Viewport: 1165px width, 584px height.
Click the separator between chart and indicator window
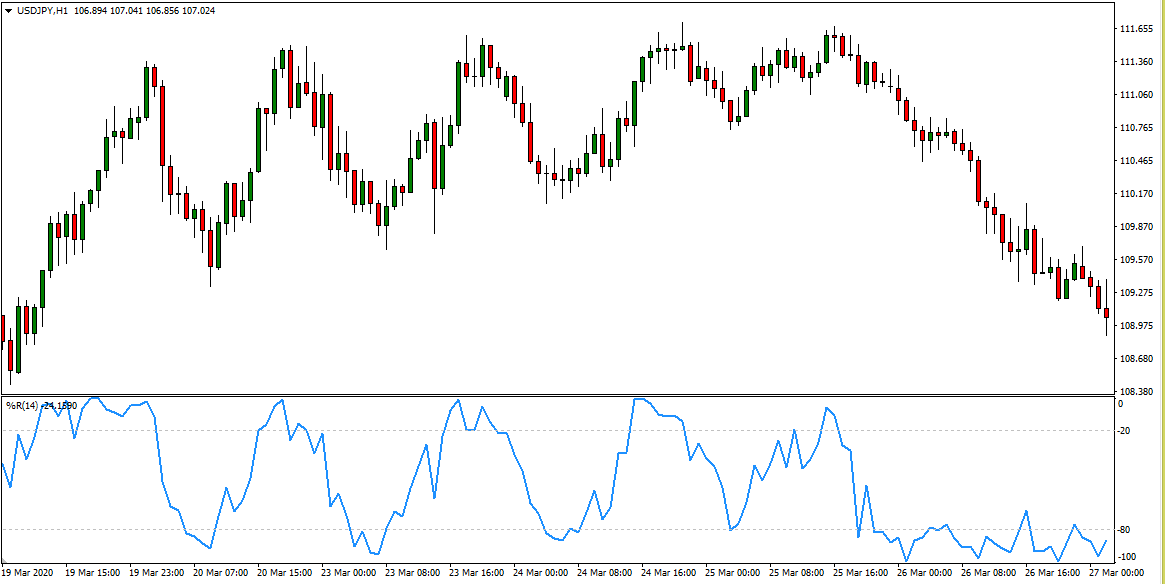click(560, 395)
